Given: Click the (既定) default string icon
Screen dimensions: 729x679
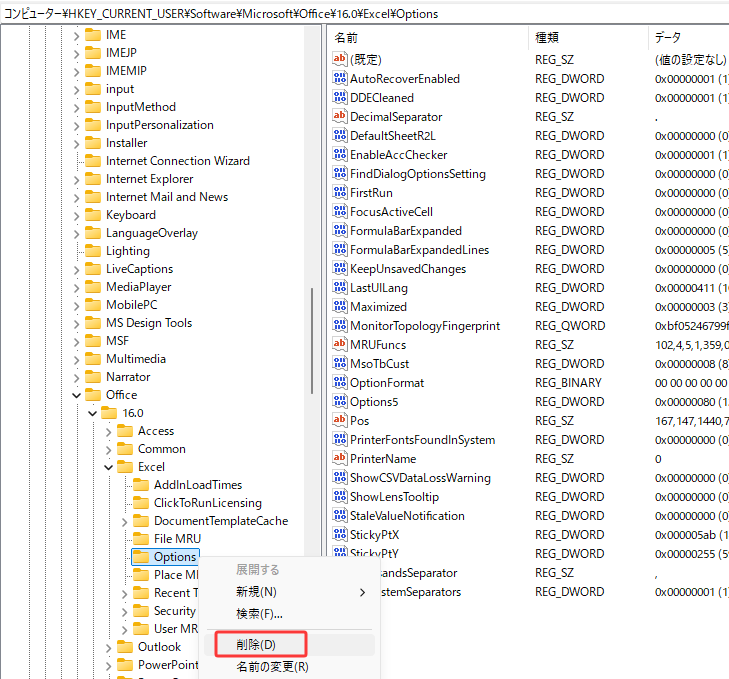Looking at the screenshot, I should point(340,59).
